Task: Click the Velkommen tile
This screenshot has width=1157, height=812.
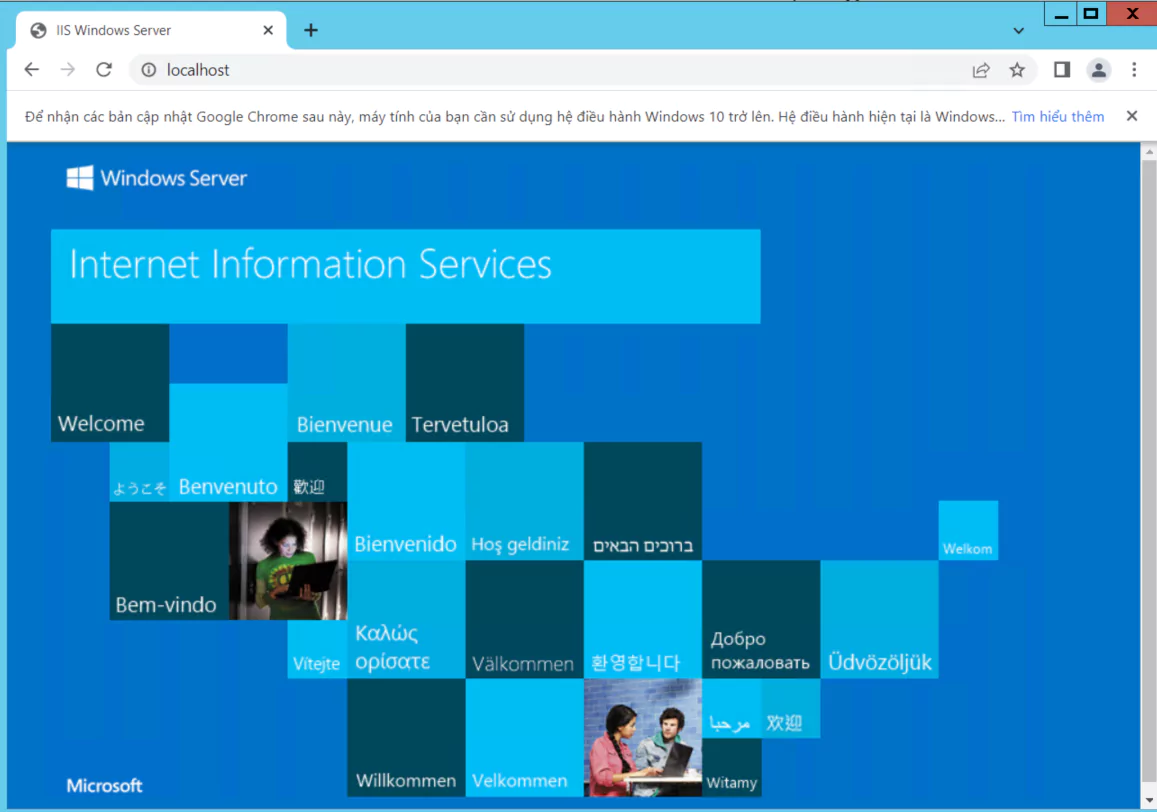Action: 525,737
